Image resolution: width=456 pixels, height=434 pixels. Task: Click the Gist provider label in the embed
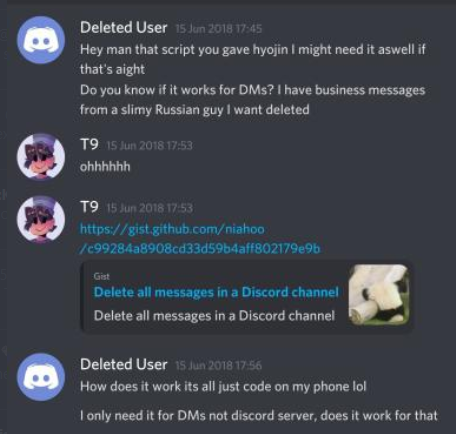click(101, 276)
